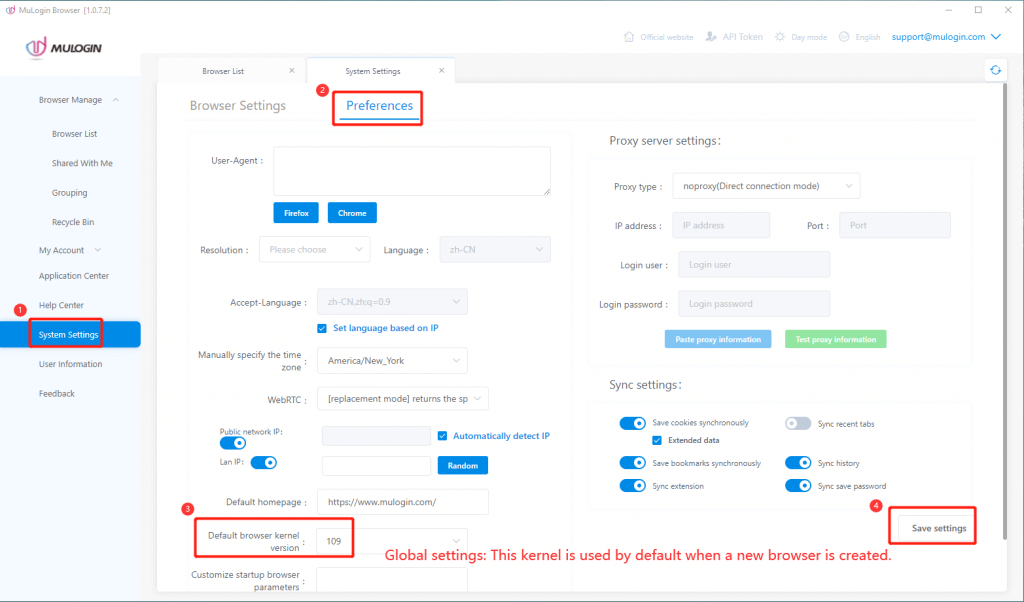1024x602 pixels.
Task: Click the Login user field
Action: pyautogui.click(x=754, y=264)
